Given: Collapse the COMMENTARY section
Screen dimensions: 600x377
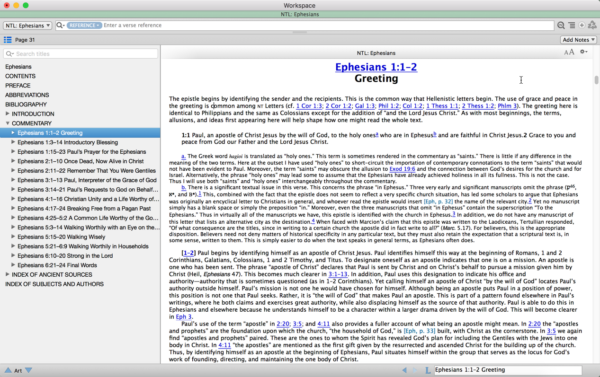Looking at the screenshot, I should (x=7, y=123).
